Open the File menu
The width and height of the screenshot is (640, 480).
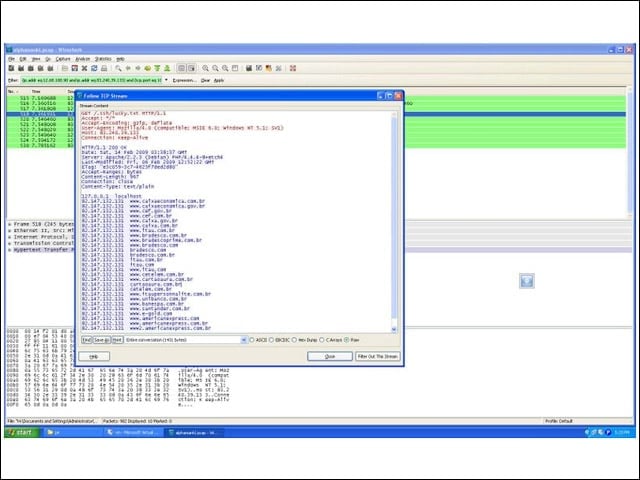(x=11, y=59)
